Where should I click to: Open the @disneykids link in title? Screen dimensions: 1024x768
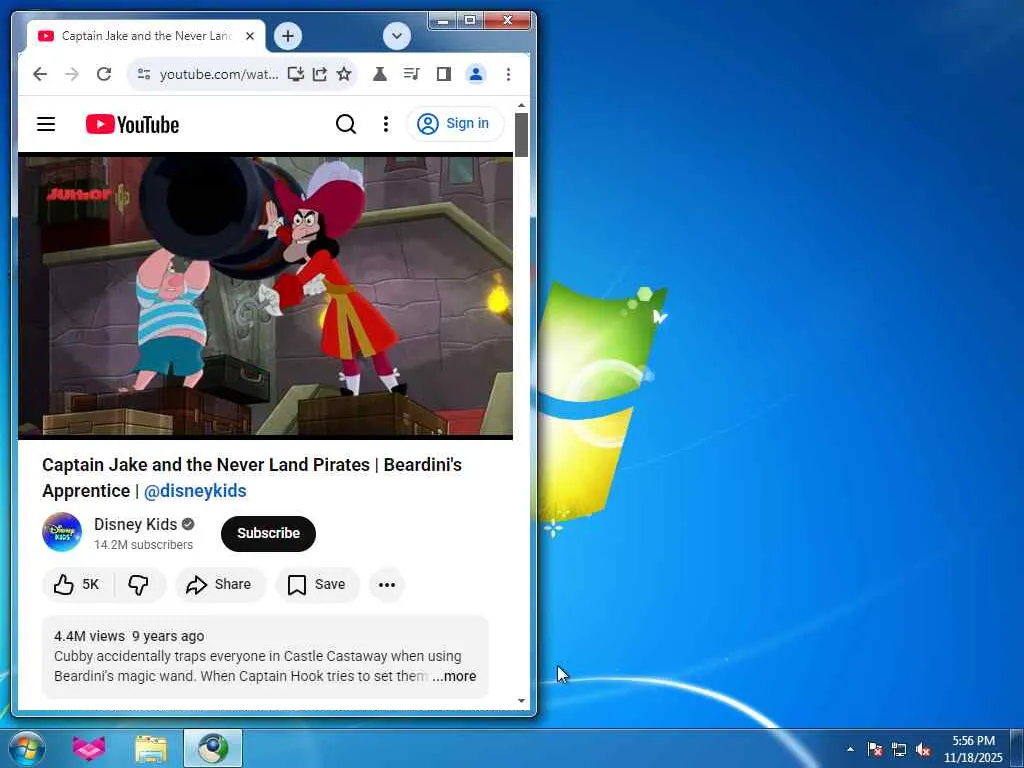click(x=195, y=491)
